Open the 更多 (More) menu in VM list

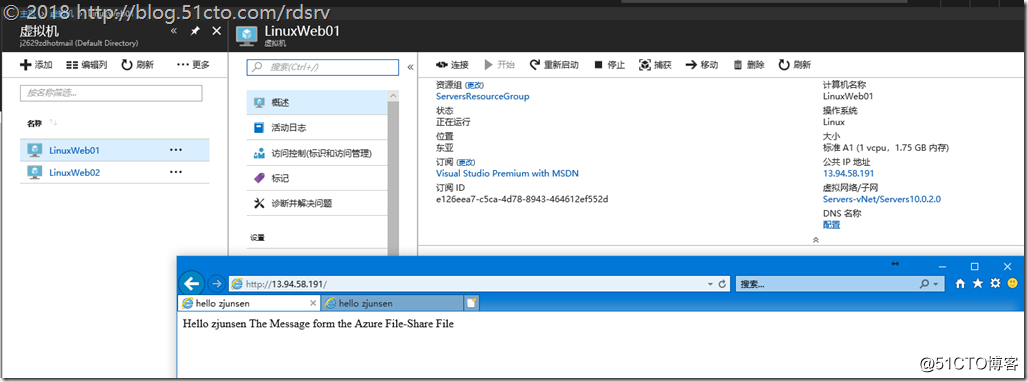point(193,64)
